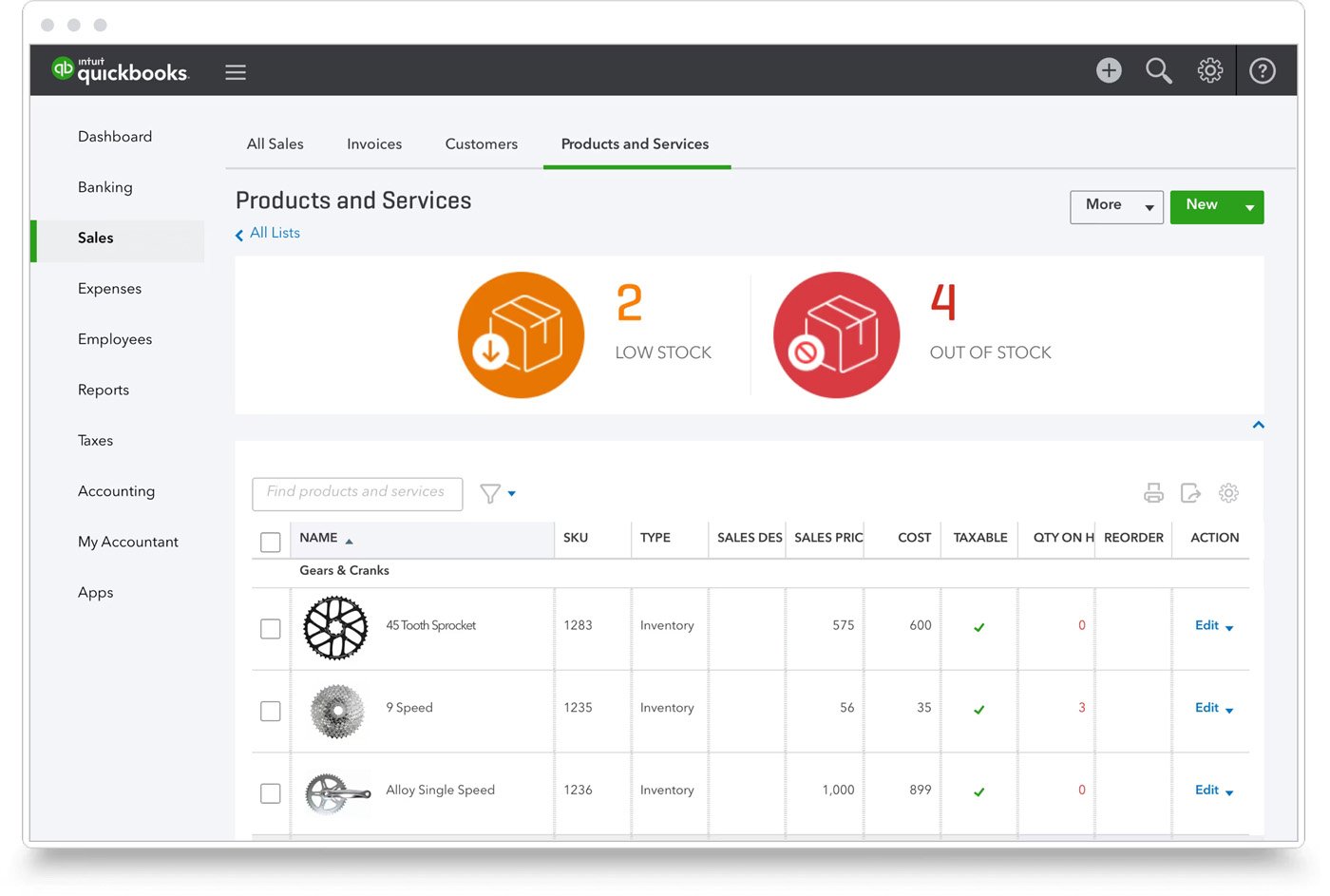
Task: Open table settings gear above Action column
Action: click(x=1228, y=493)
